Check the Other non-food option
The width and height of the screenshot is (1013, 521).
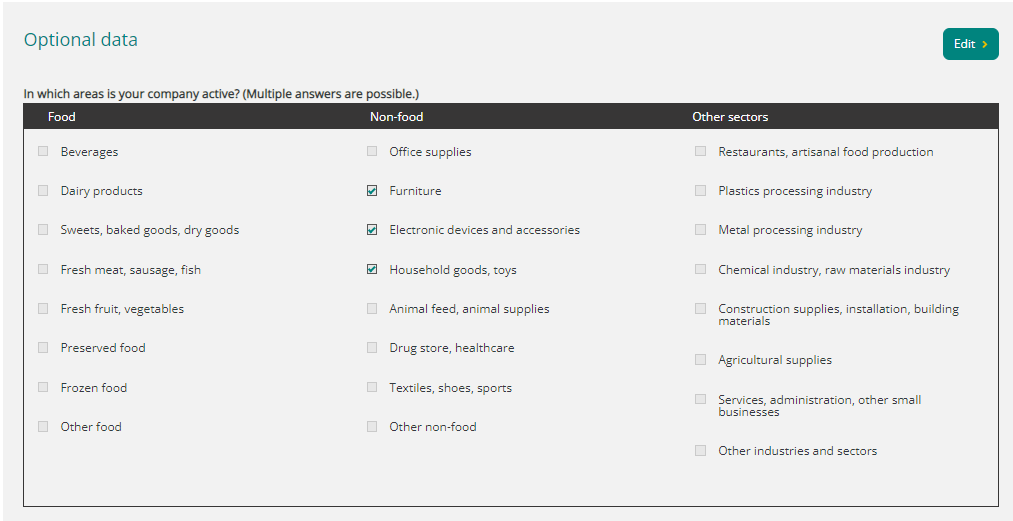pos(372,427)
